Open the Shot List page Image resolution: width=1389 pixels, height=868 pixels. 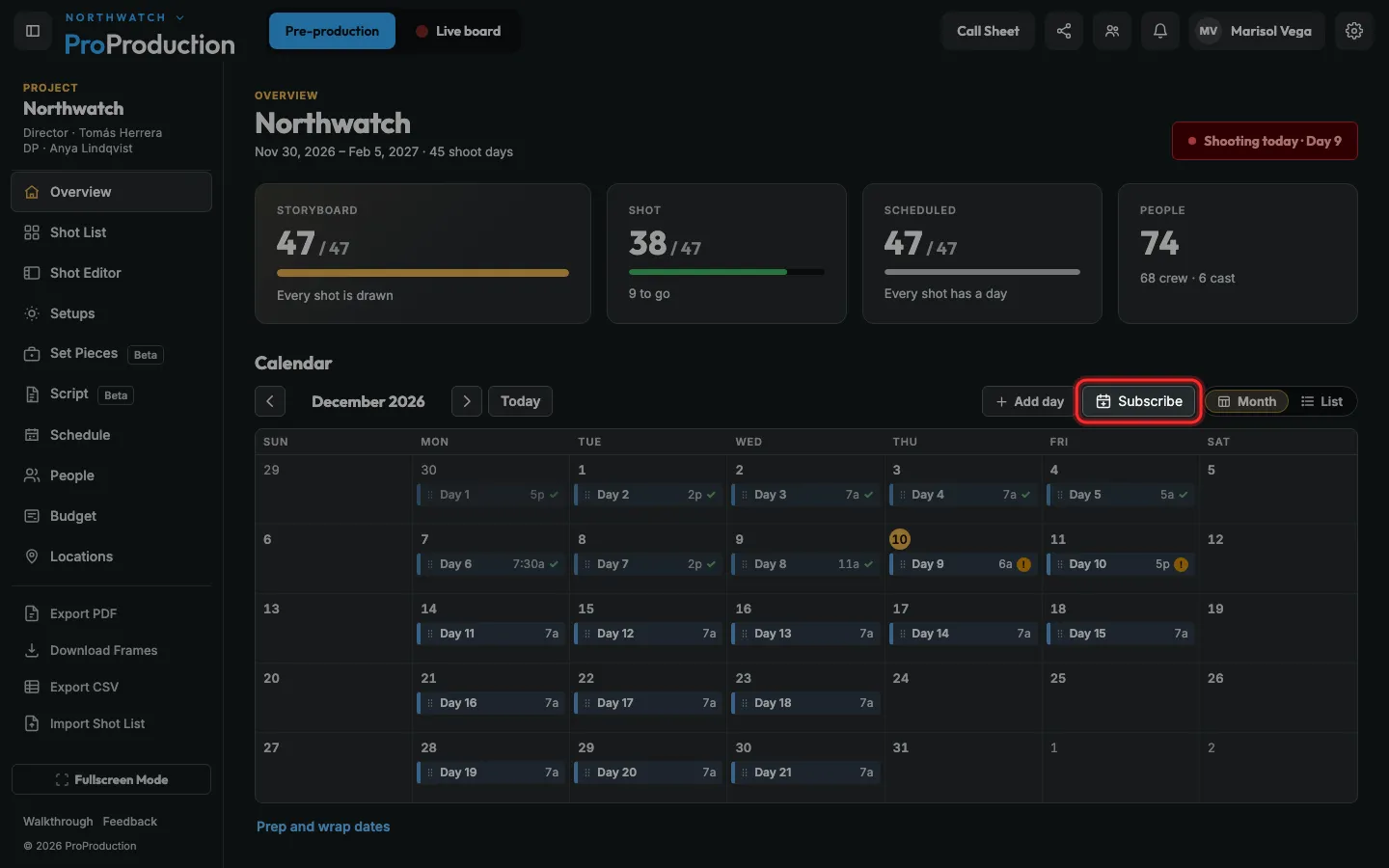[112, 232]
